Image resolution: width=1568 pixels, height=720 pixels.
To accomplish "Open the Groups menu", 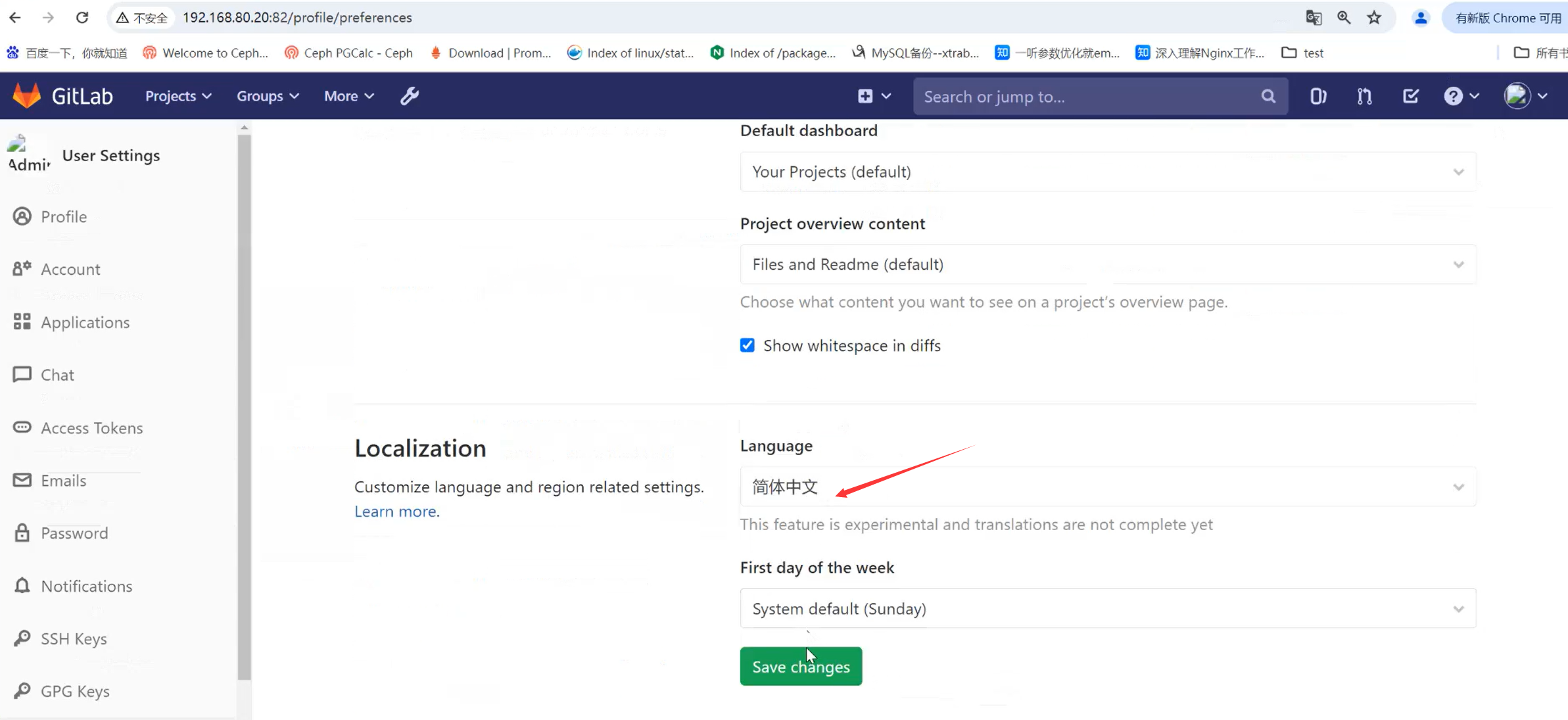I will [x=267, y=96].
